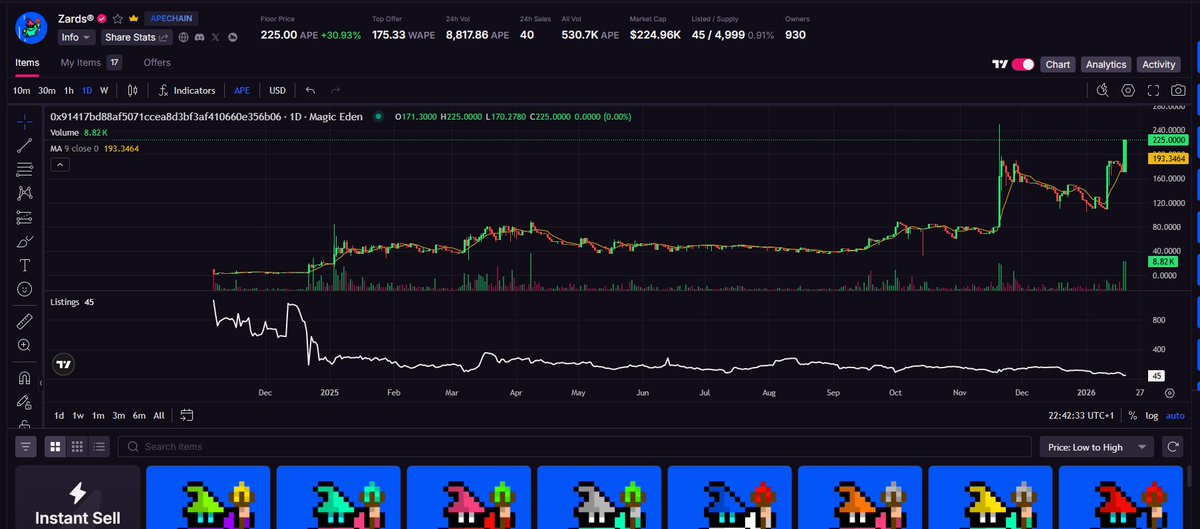Viewport: 1200px width, 529px height.
Task: Enter fullscreen chart mode
Action: pyautogui.click(x=1154, y=90)
